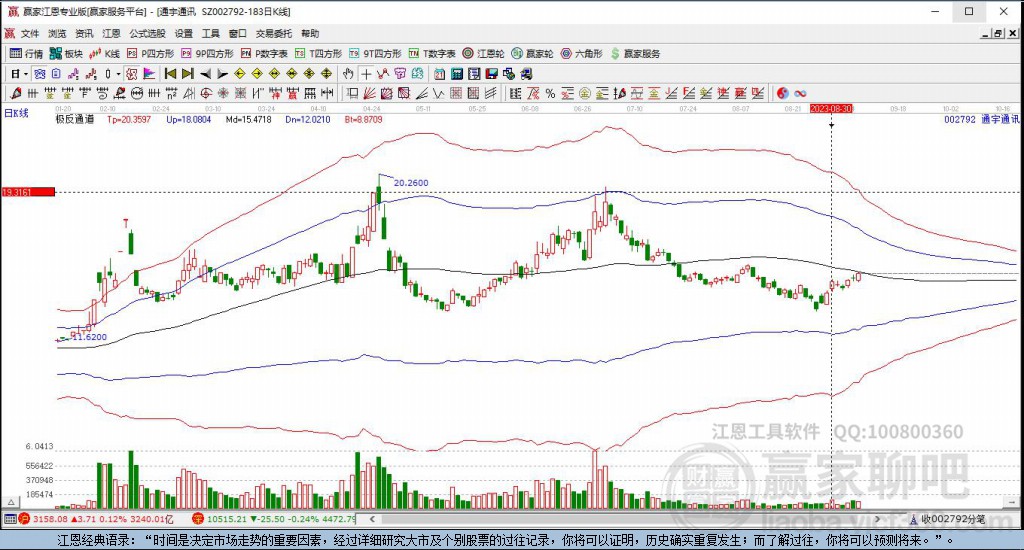Click the infinity loop icon
The width and height of the screenshot is (1024, 550).
pos(800,93)
